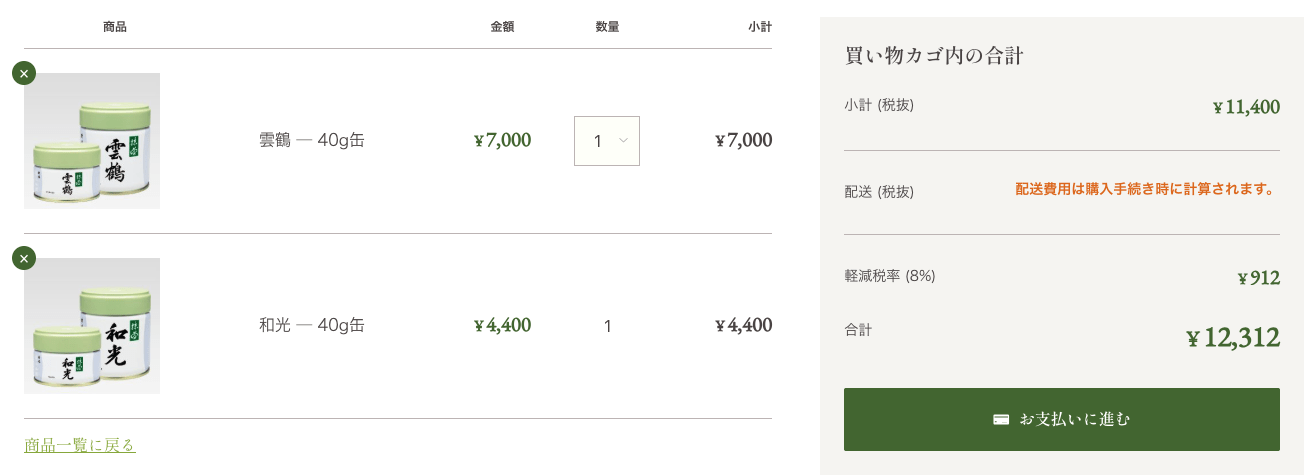Screen dimensions: 1316x476
Task: Proceed to payment with お支払いに進む
Action: [1062, 419]
